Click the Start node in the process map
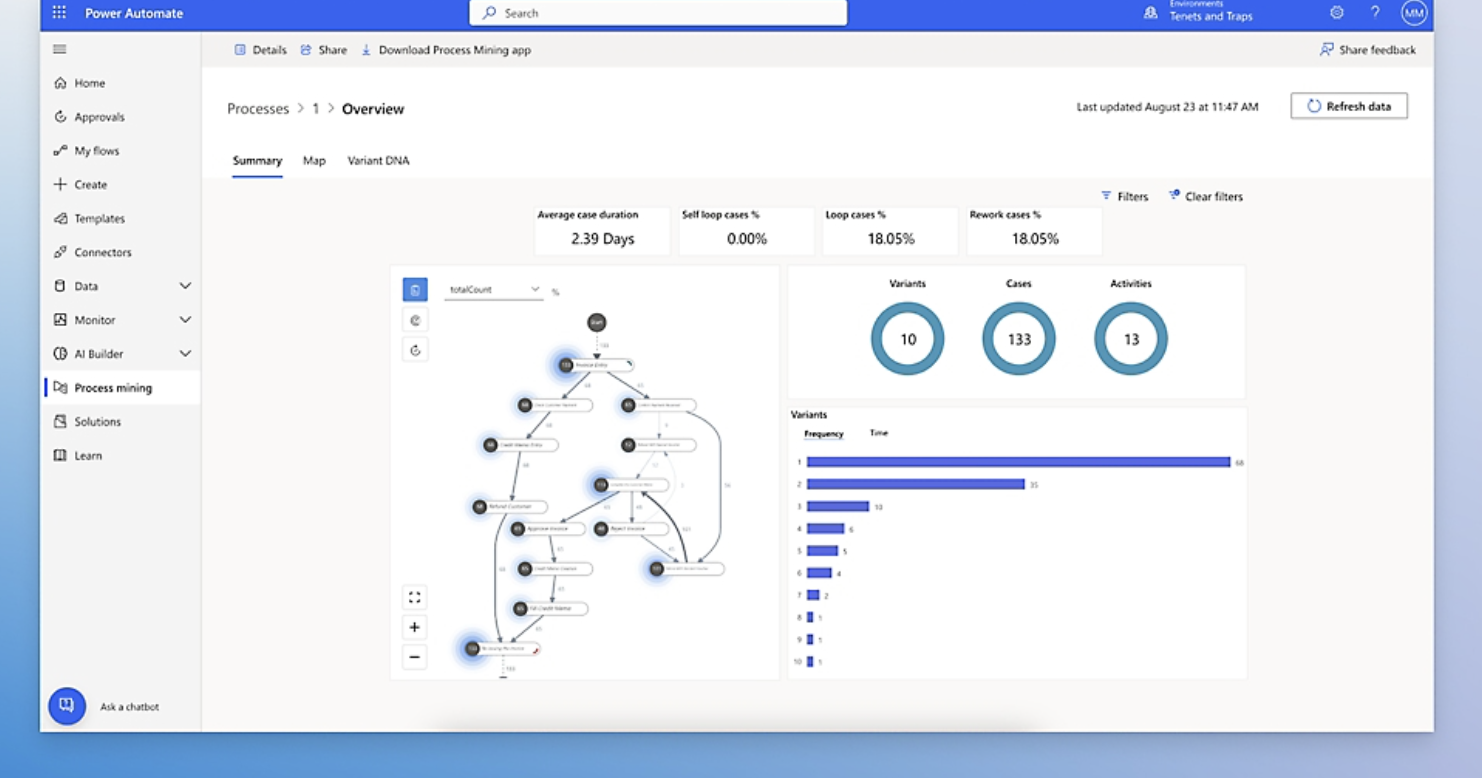 coord(597,322)
